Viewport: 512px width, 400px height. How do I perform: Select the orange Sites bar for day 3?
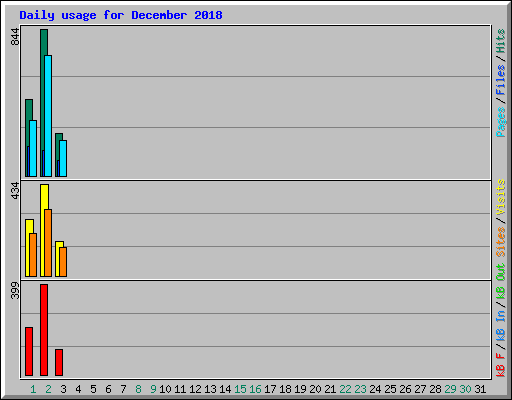(x=63, y=262)
